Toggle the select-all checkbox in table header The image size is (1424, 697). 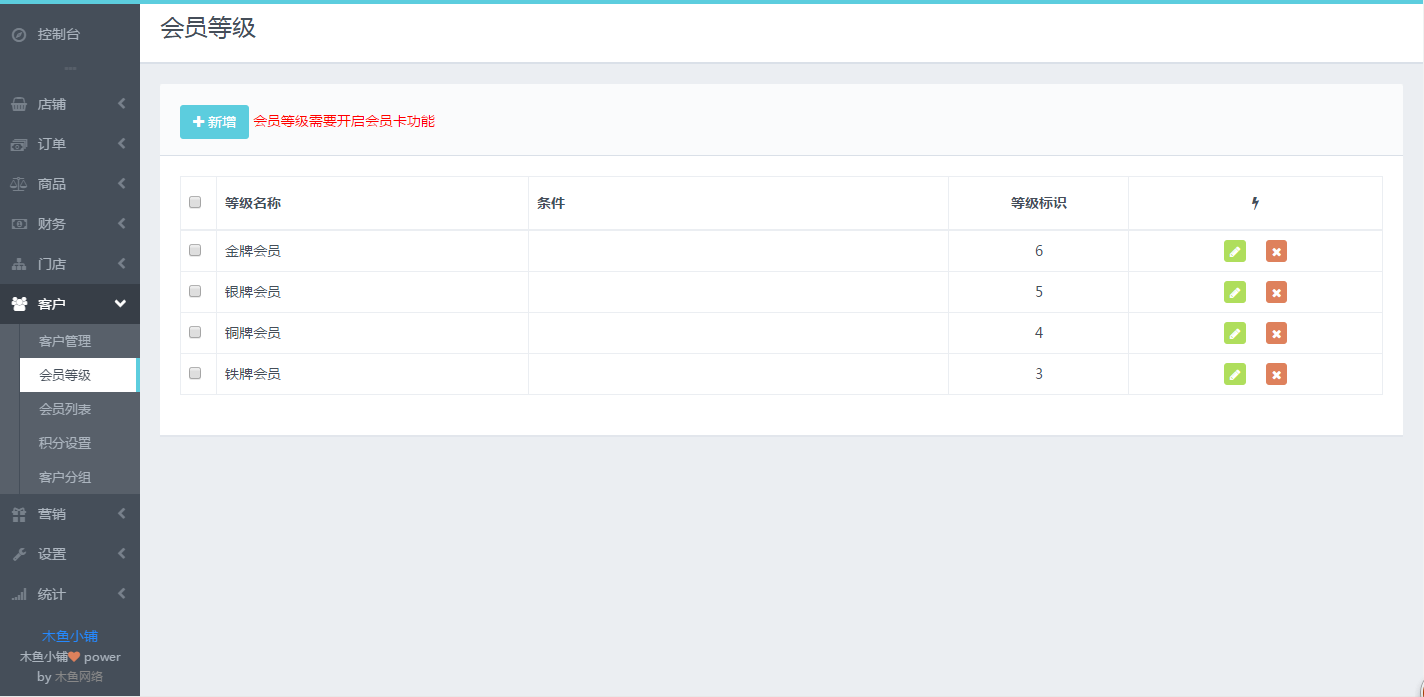[195, 202]
